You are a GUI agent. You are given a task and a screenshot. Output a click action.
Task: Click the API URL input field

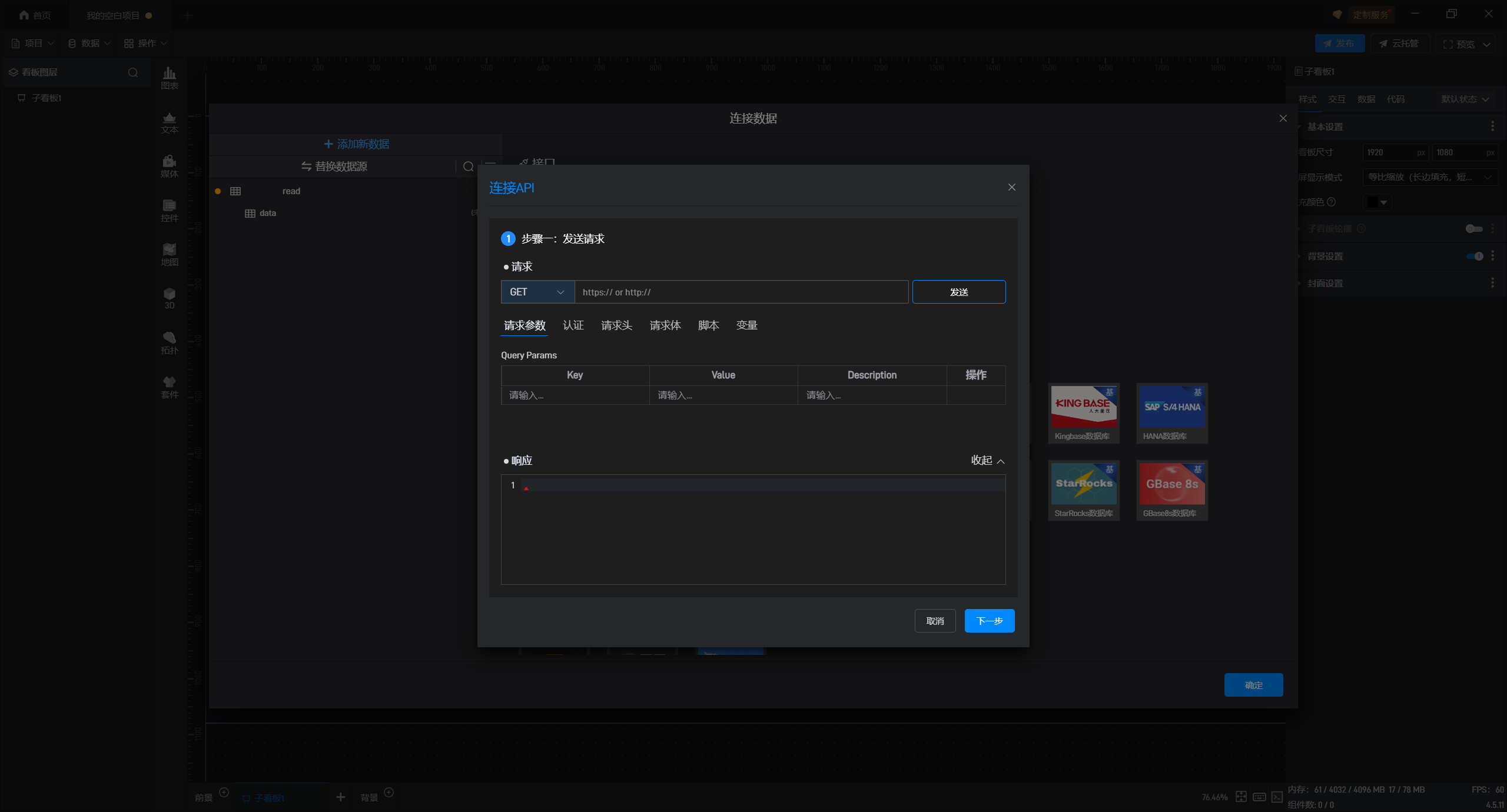741,292
